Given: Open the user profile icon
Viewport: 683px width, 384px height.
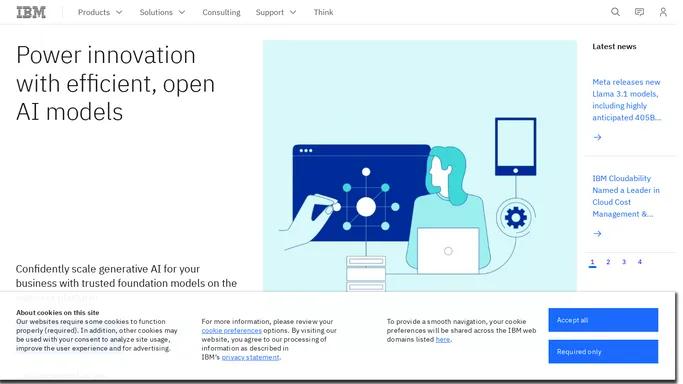Looking at the screenshot, I should pyautogui.click(x=663, y=12).
